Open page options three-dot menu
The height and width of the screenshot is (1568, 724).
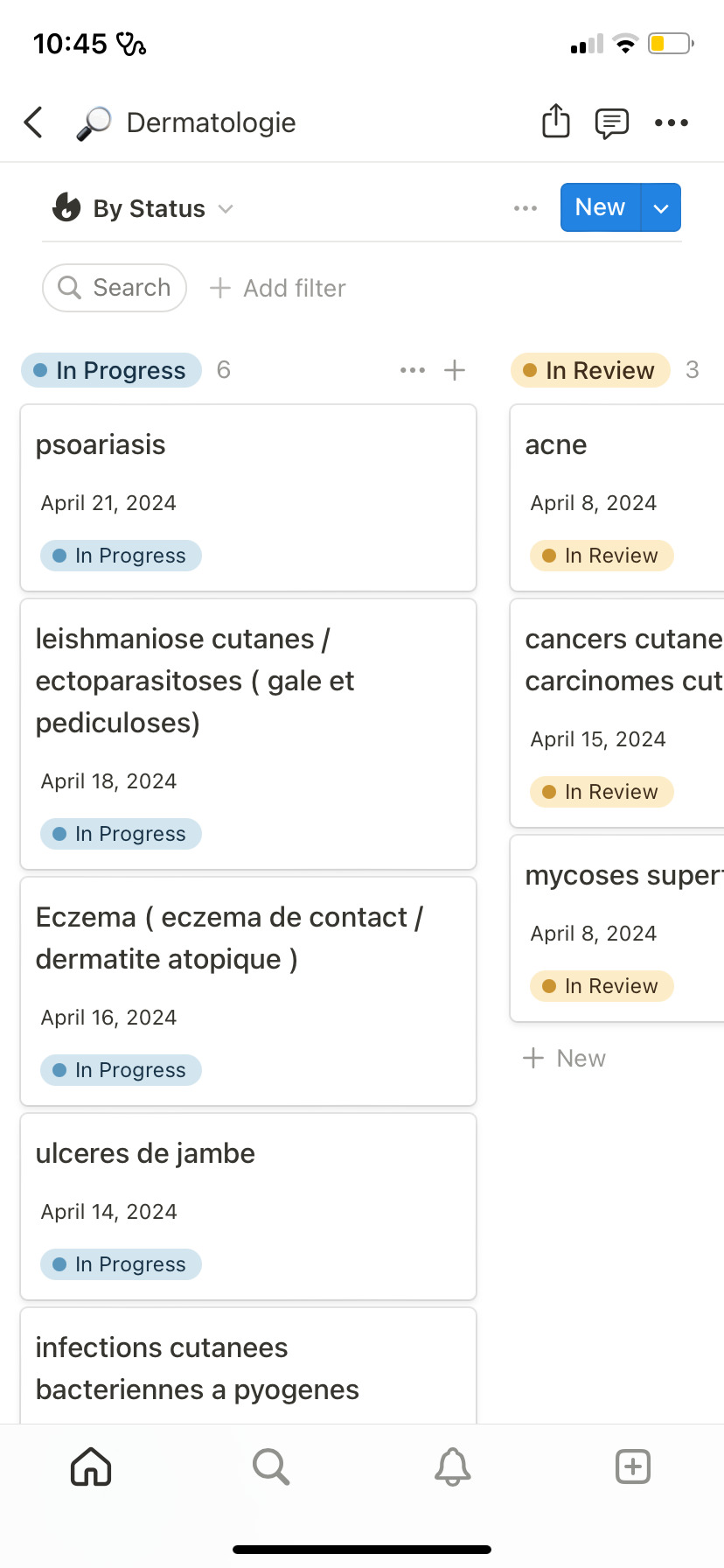tap(672, 123)
